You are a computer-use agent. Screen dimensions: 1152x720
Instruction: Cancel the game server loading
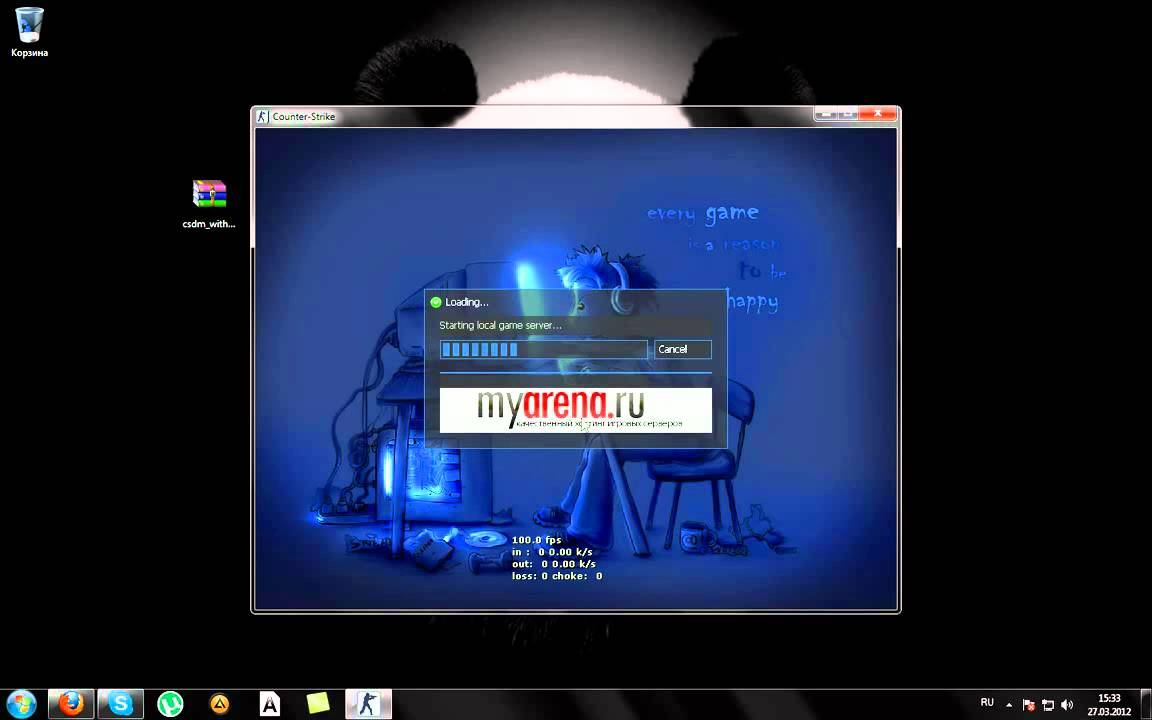tap(683, 350)
